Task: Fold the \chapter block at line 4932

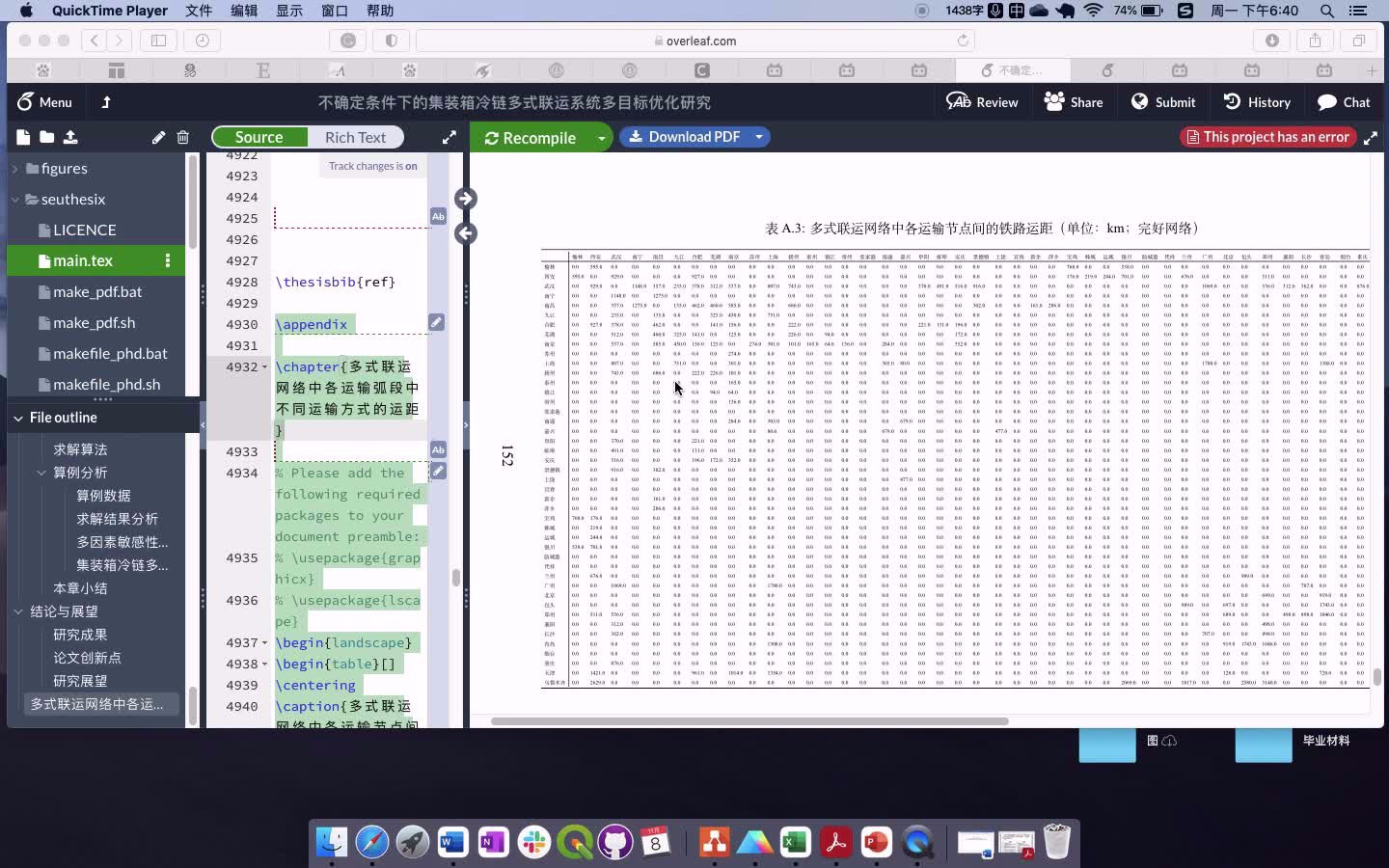Action: point(264,366)
